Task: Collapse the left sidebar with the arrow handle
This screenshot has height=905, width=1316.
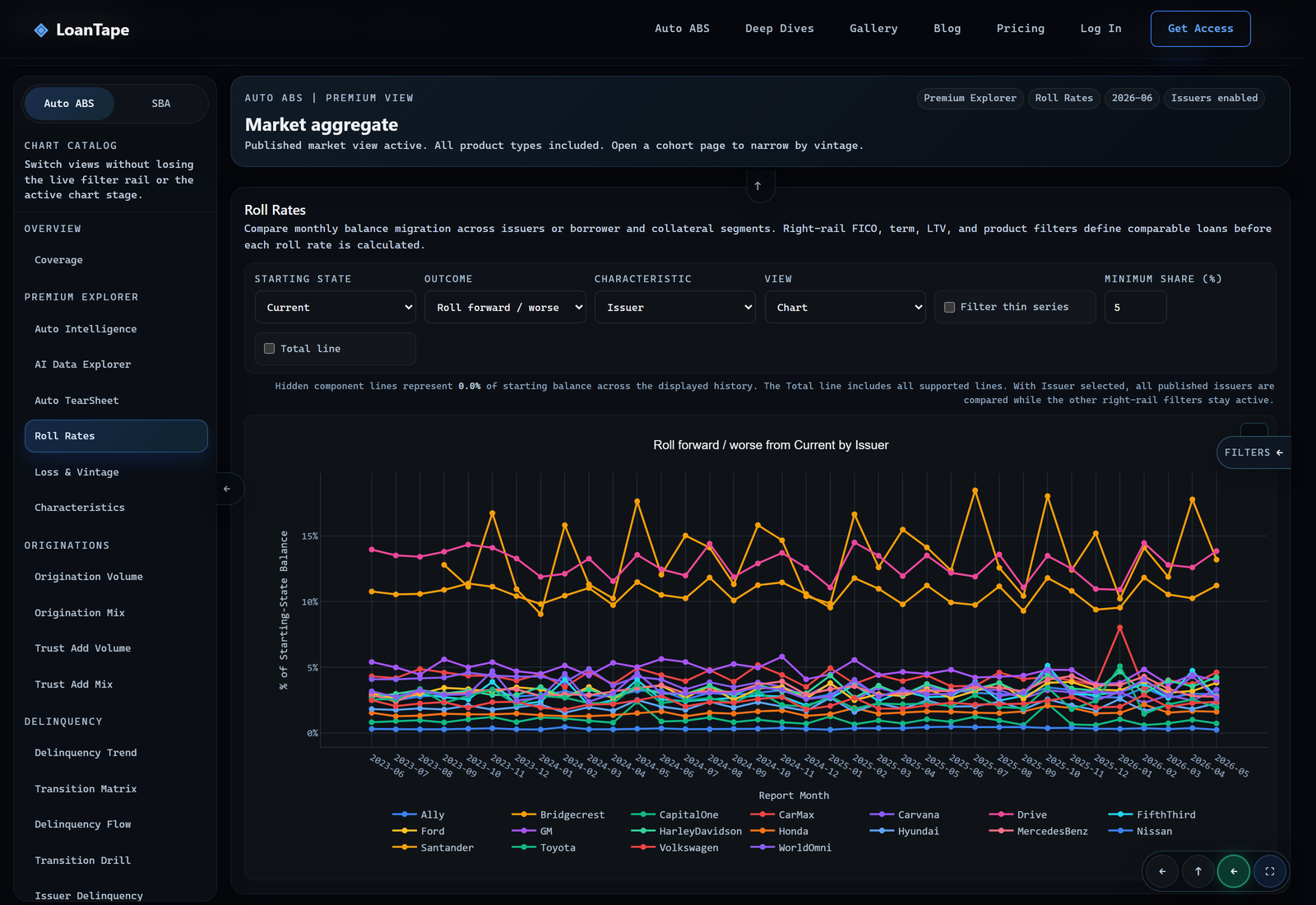Action: pos(228,489)
